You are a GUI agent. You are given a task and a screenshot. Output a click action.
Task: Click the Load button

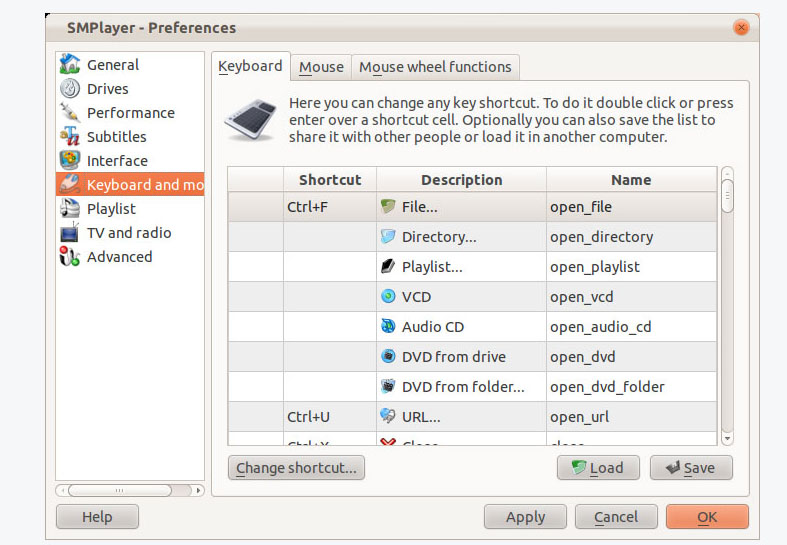(598, 468)
